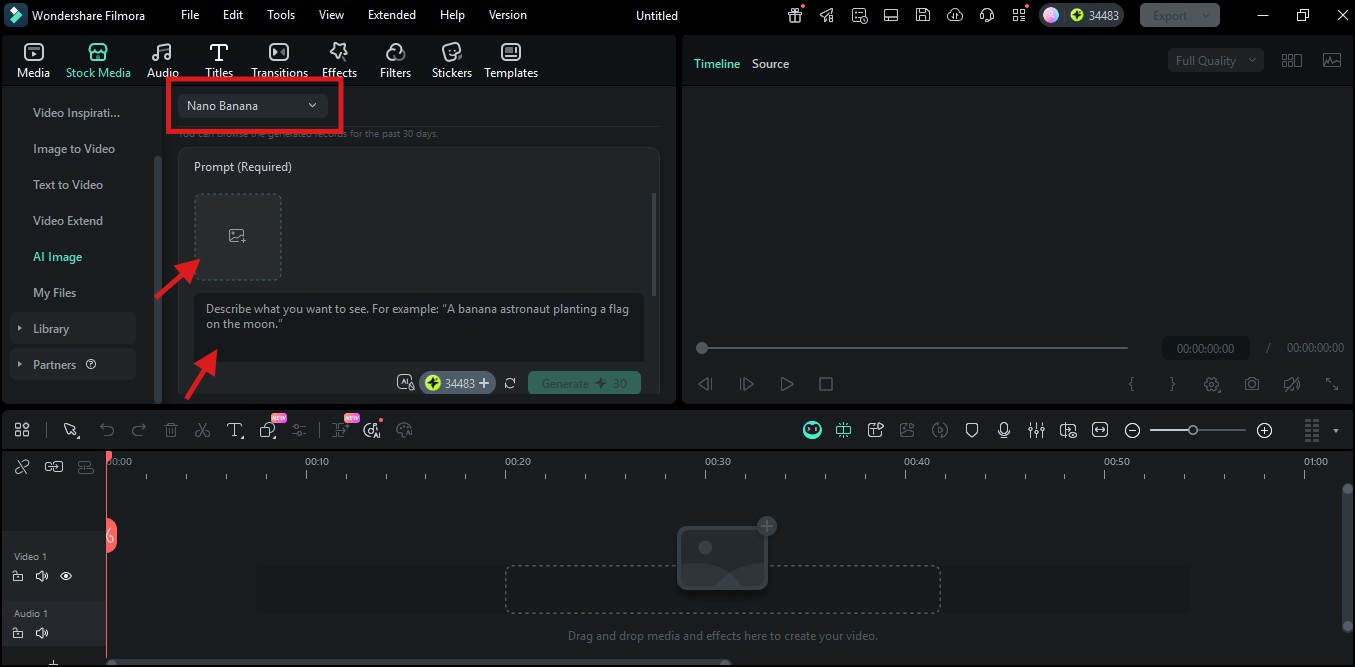1355x667 pixels.
Task: Lock the Audio 1 track
Action: tap(18, 633)
